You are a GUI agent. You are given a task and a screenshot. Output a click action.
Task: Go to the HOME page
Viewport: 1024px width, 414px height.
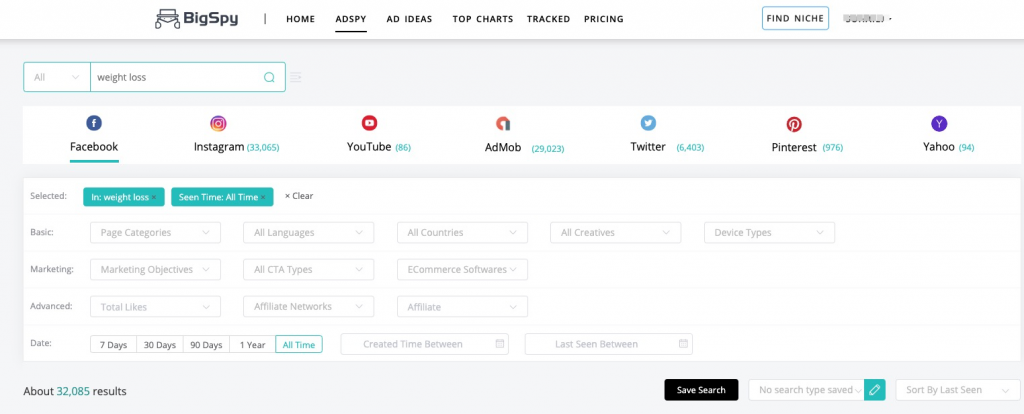pyautogui.click(x=300, y=19)
